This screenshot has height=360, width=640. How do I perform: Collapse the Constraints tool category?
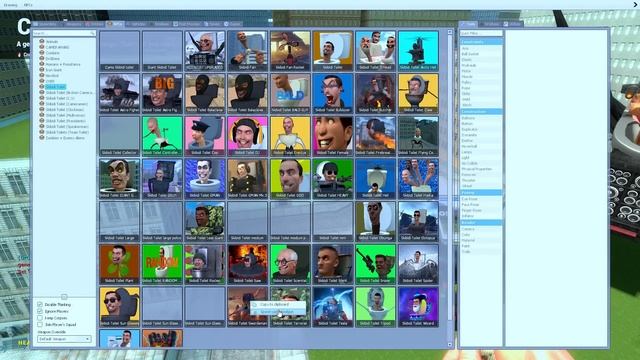pos(481,42)
